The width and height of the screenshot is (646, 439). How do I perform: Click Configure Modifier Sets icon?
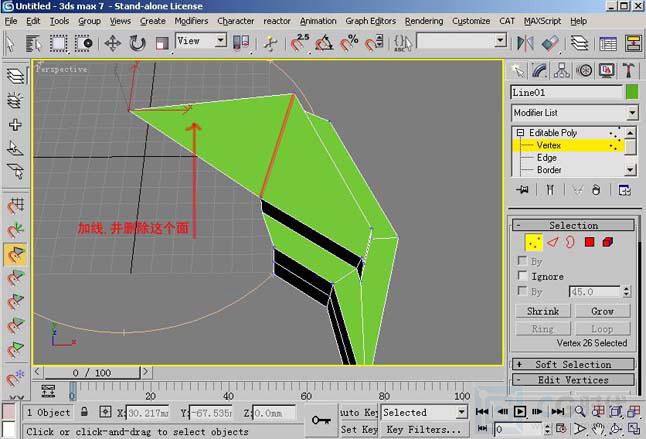(625, 190)
